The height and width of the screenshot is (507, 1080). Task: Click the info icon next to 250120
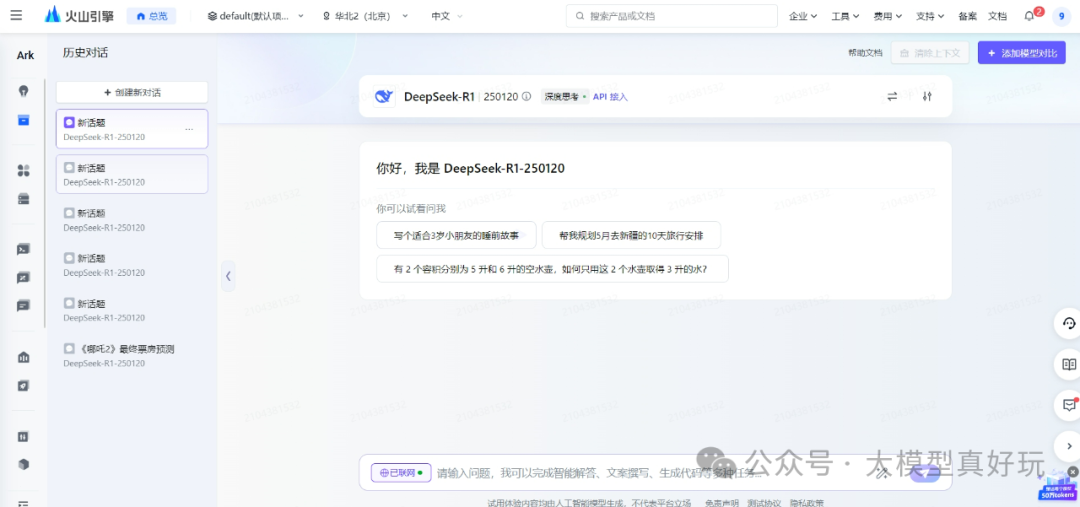527,96
